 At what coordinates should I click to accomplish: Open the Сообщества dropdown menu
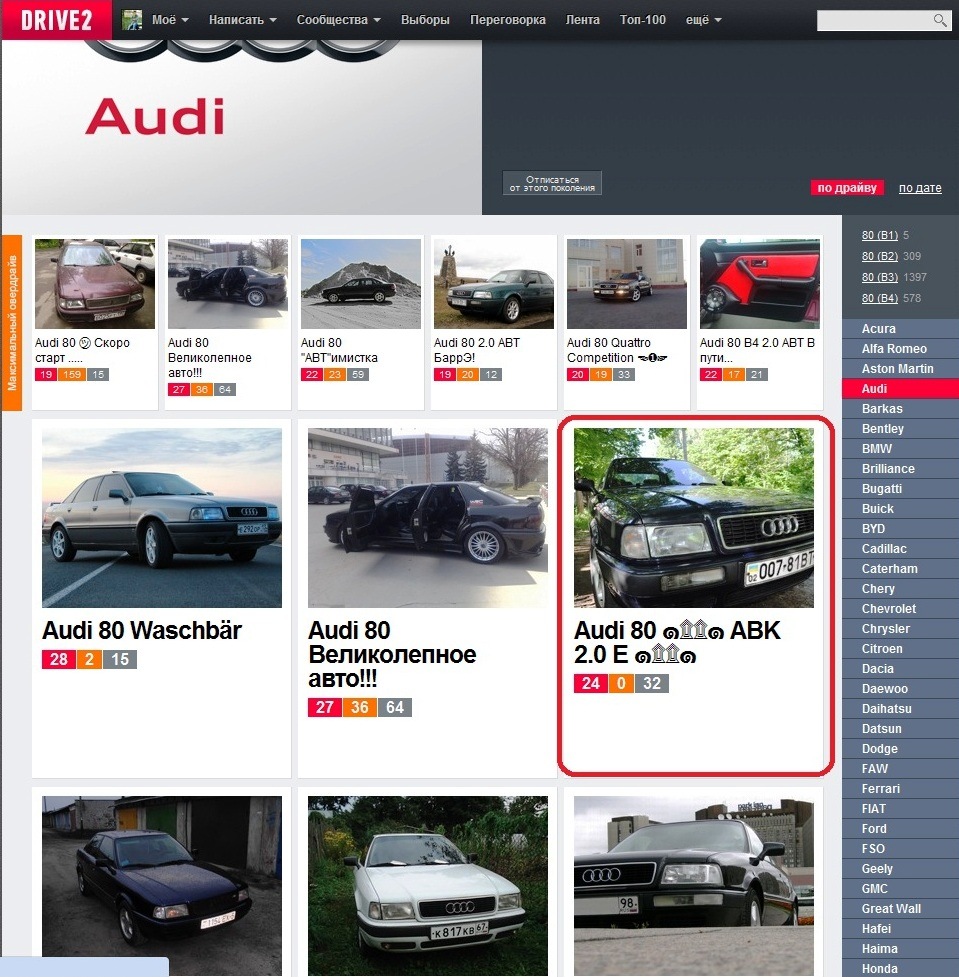click(338, 20)
